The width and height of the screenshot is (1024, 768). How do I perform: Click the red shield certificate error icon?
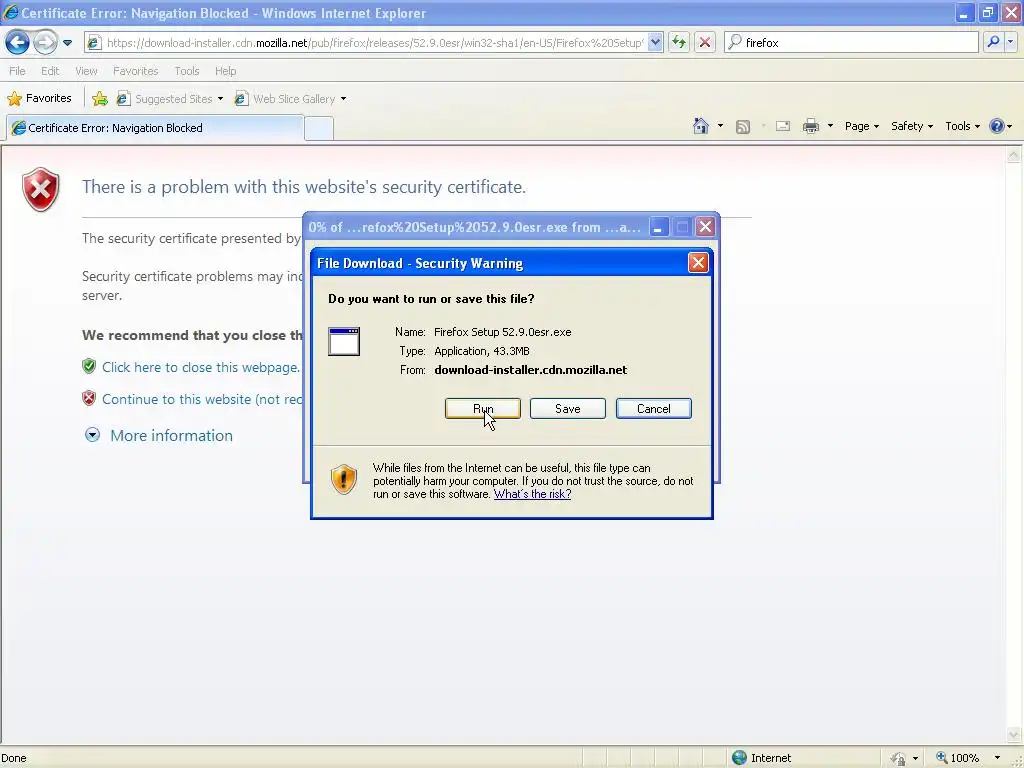coord(40,189)
